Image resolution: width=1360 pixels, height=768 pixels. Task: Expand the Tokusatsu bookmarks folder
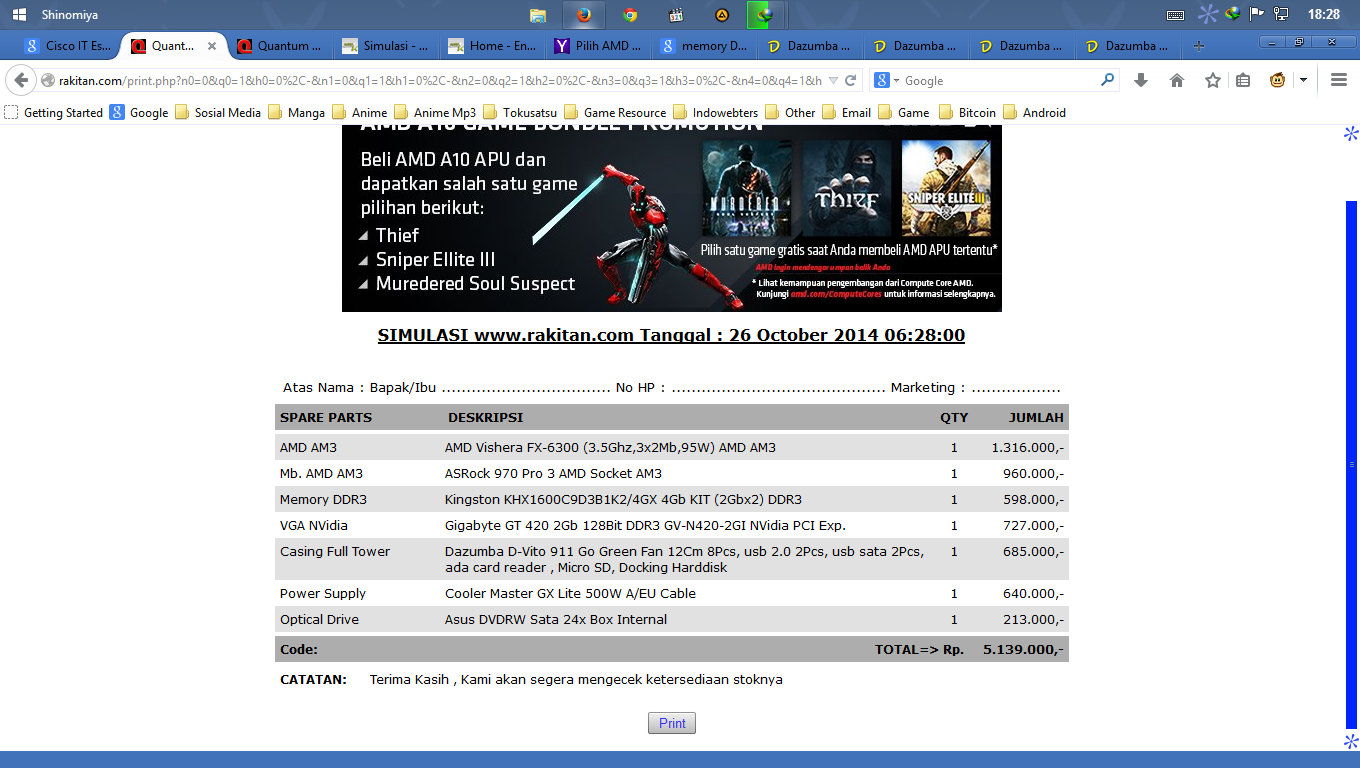pyautogui.click(x=520, y=113)
